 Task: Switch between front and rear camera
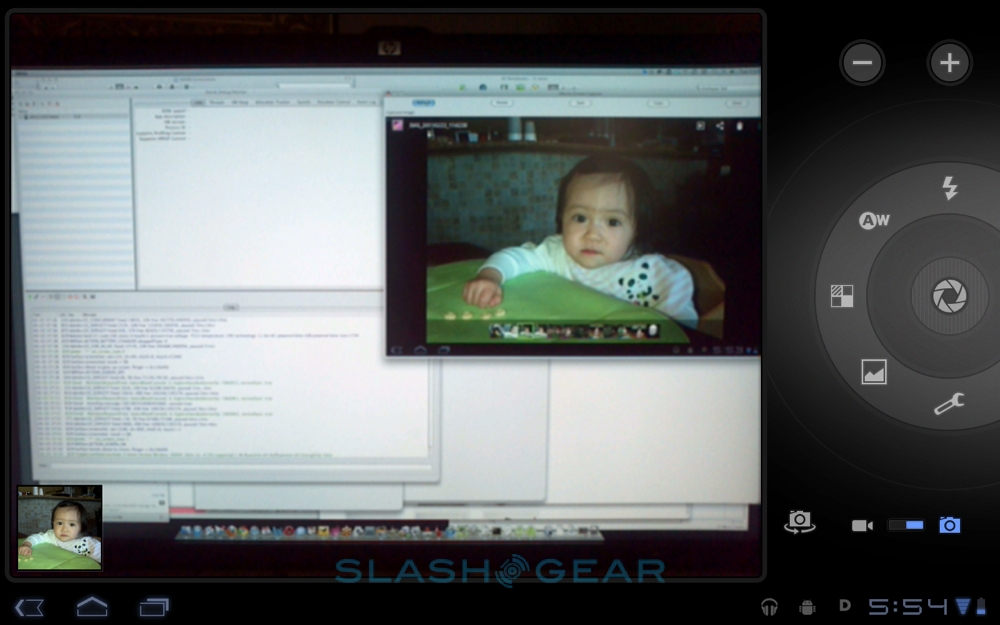click(x=799, y=522)
